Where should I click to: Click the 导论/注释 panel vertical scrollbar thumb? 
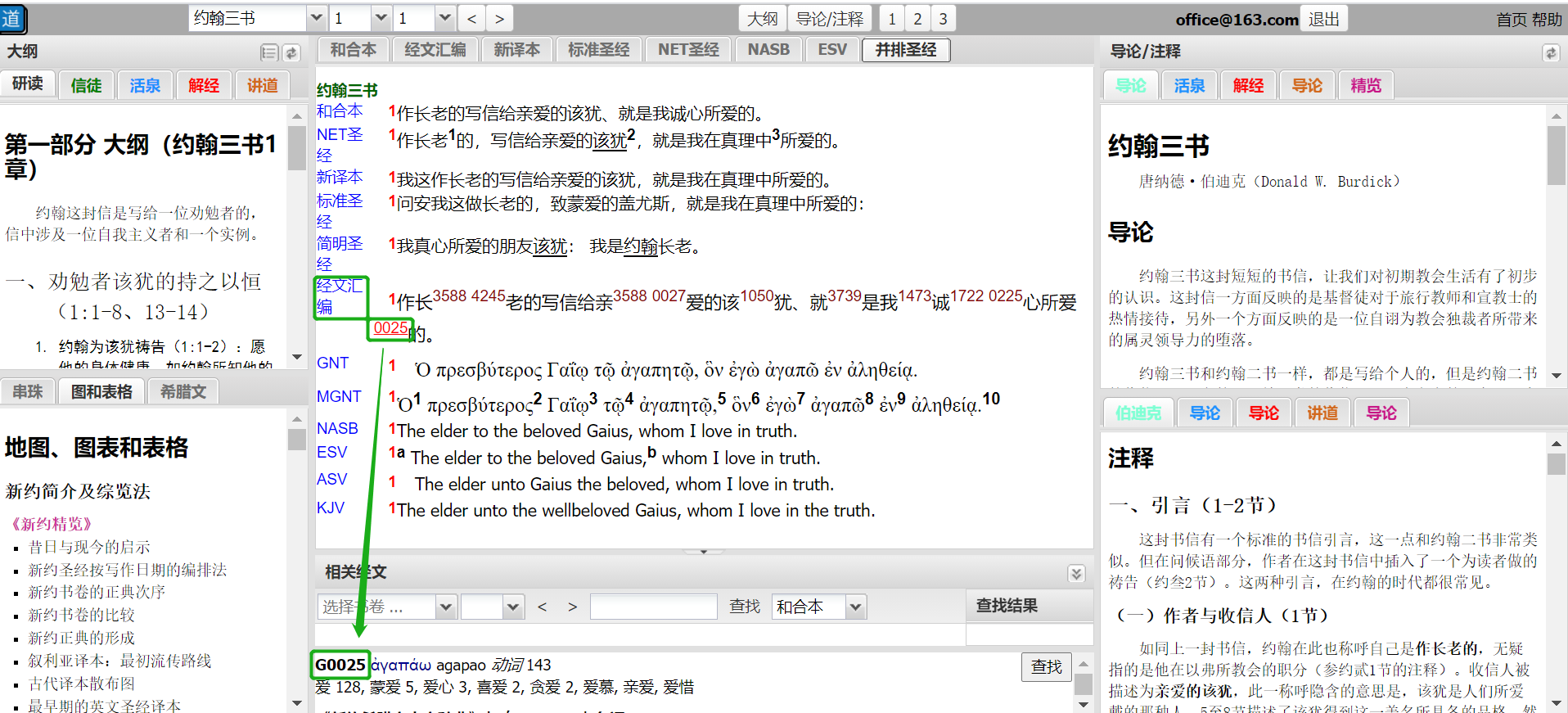coord(1556,156)
